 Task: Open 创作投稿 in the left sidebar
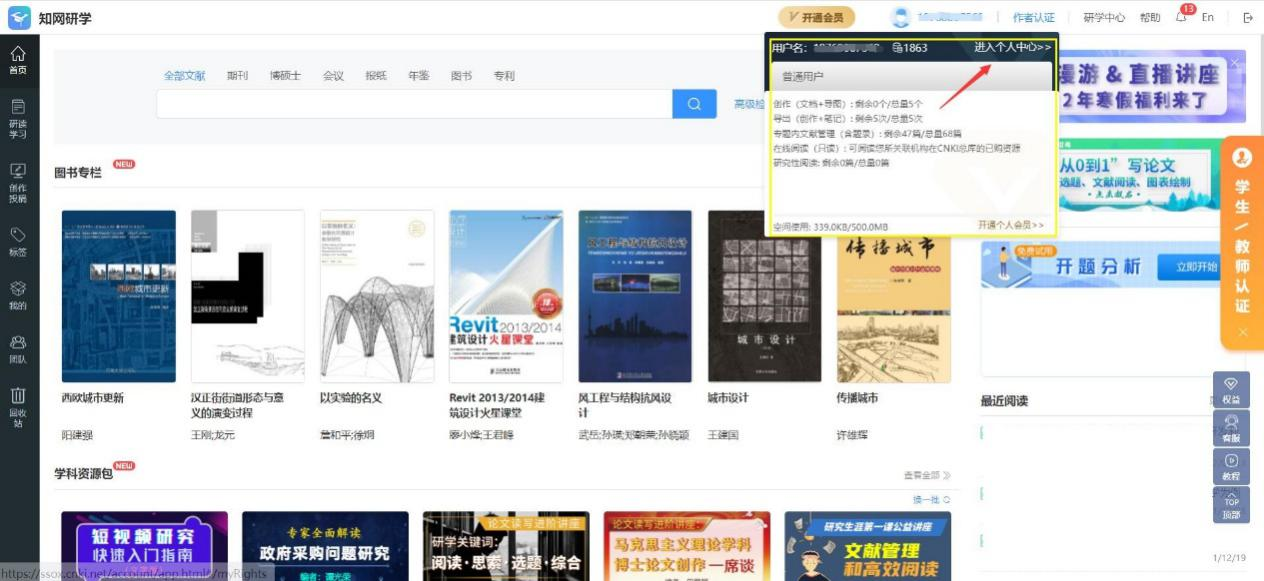(x=18, y=182)
